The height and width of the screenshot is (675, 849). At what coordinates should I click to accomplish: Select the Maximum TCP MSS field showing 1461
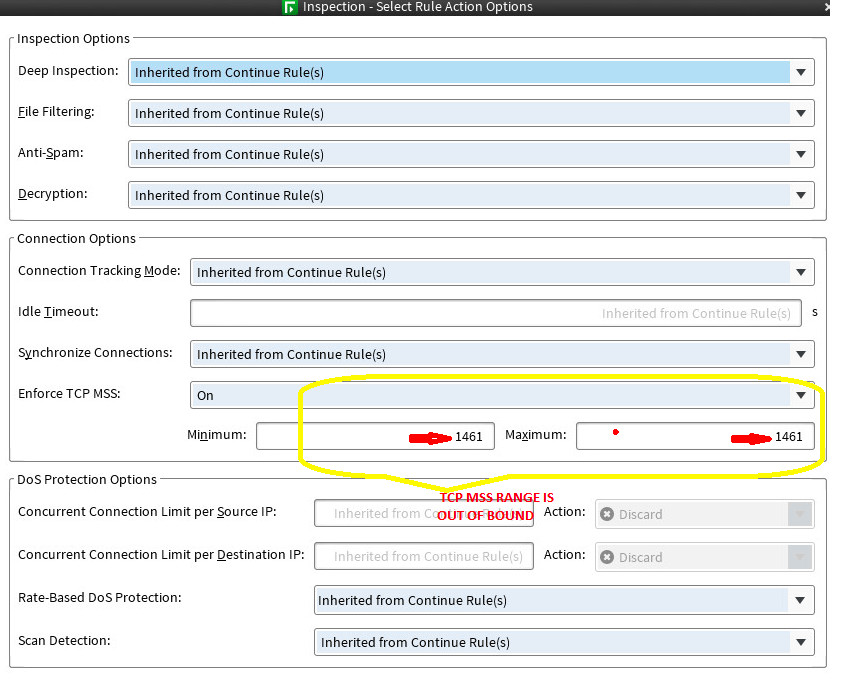point(694,435)
